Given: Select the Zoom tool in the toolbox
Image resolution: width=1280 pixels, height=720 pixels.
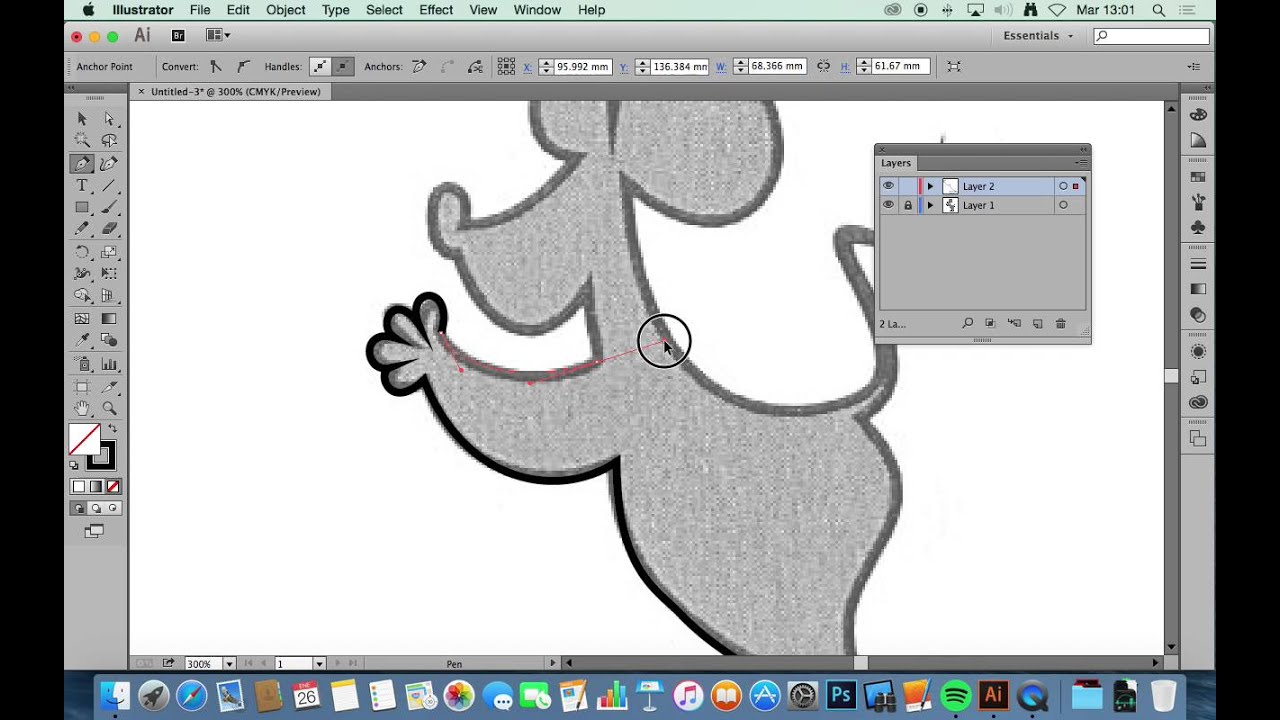Looking at the screenshot, I should tap(109, 408).
